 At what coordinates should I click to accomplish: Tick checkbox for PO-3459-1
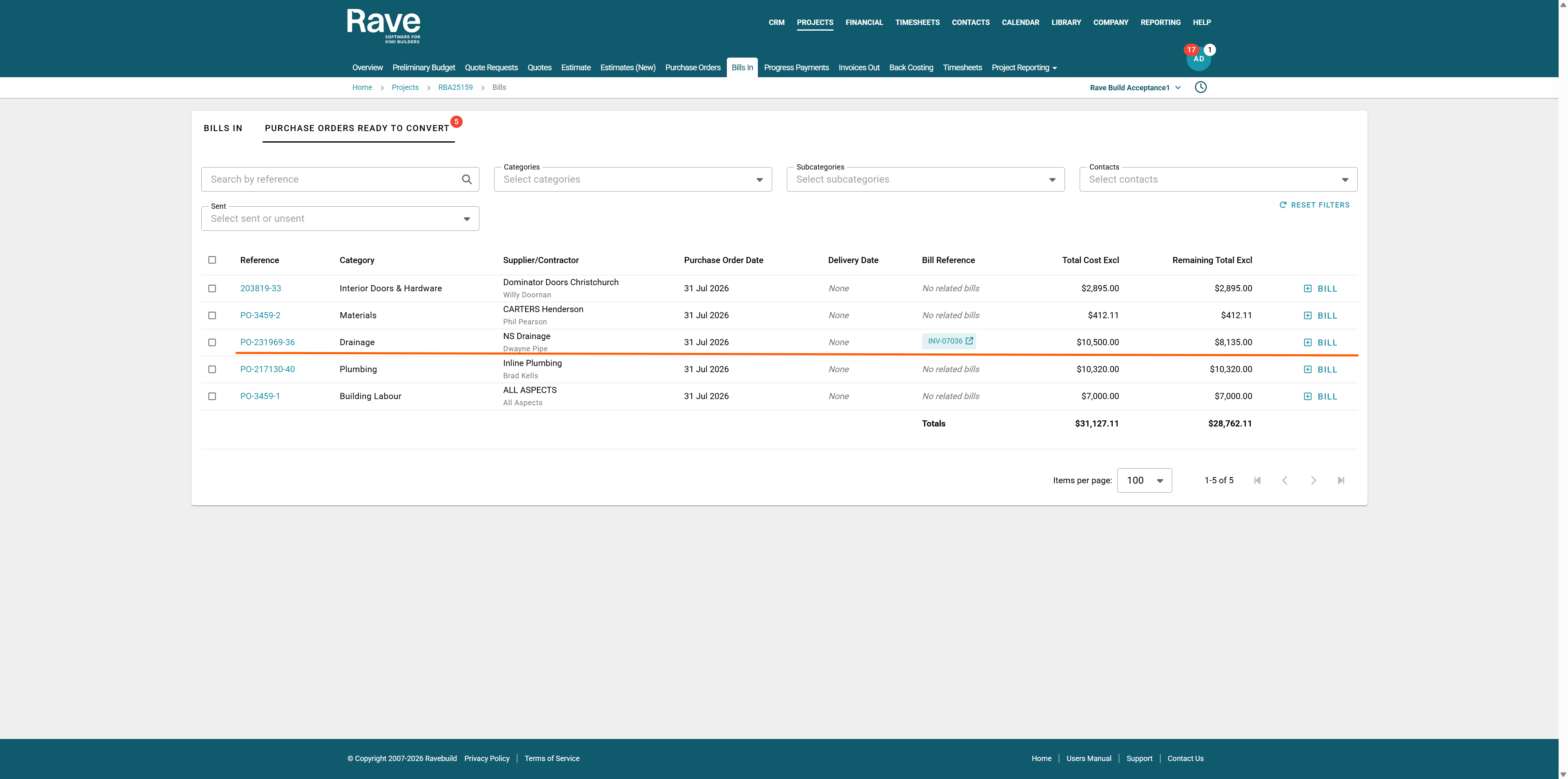(x=212, y=397)
